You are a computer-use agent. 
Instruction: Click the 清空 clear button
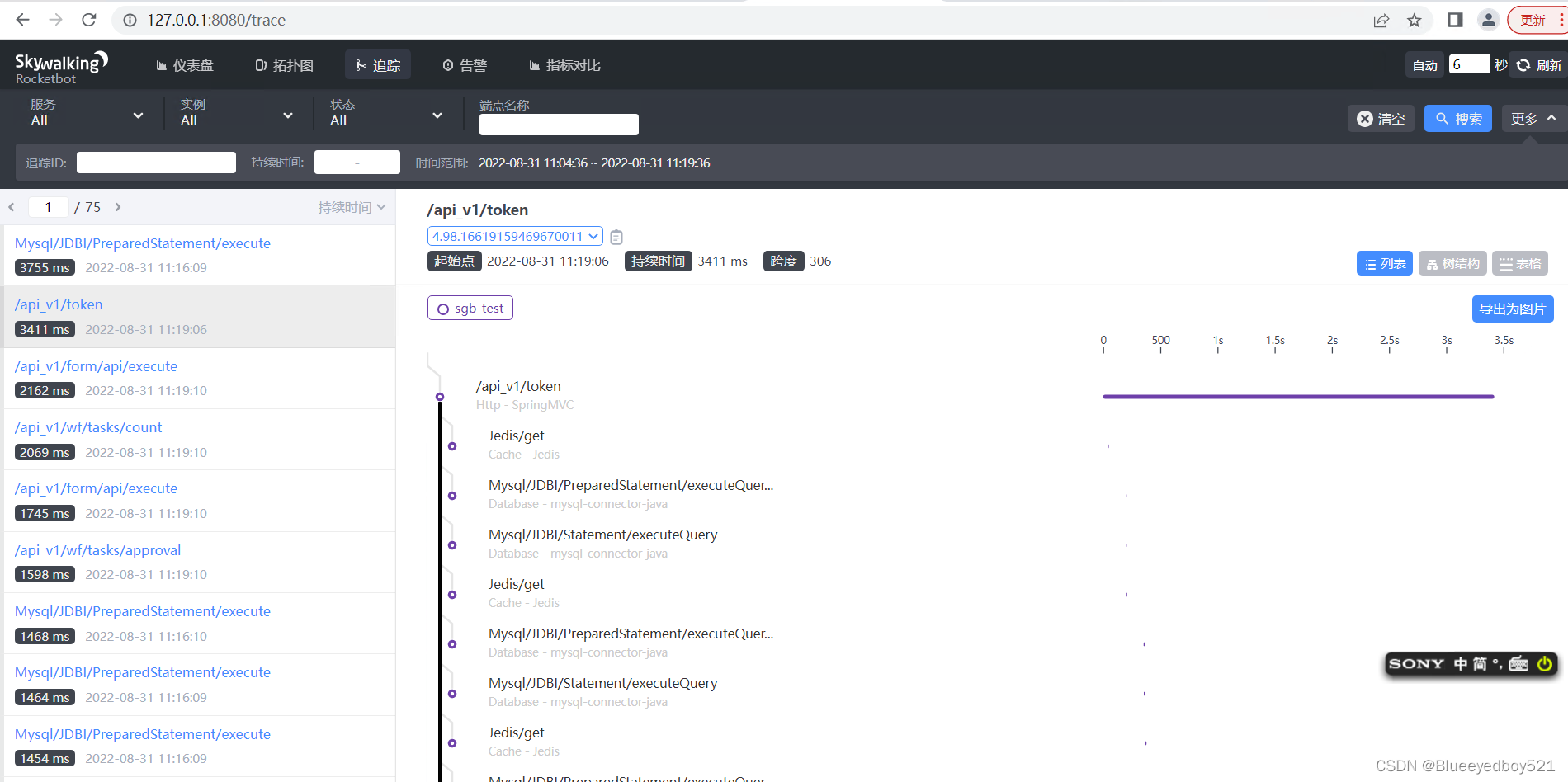coord(1381,119)
